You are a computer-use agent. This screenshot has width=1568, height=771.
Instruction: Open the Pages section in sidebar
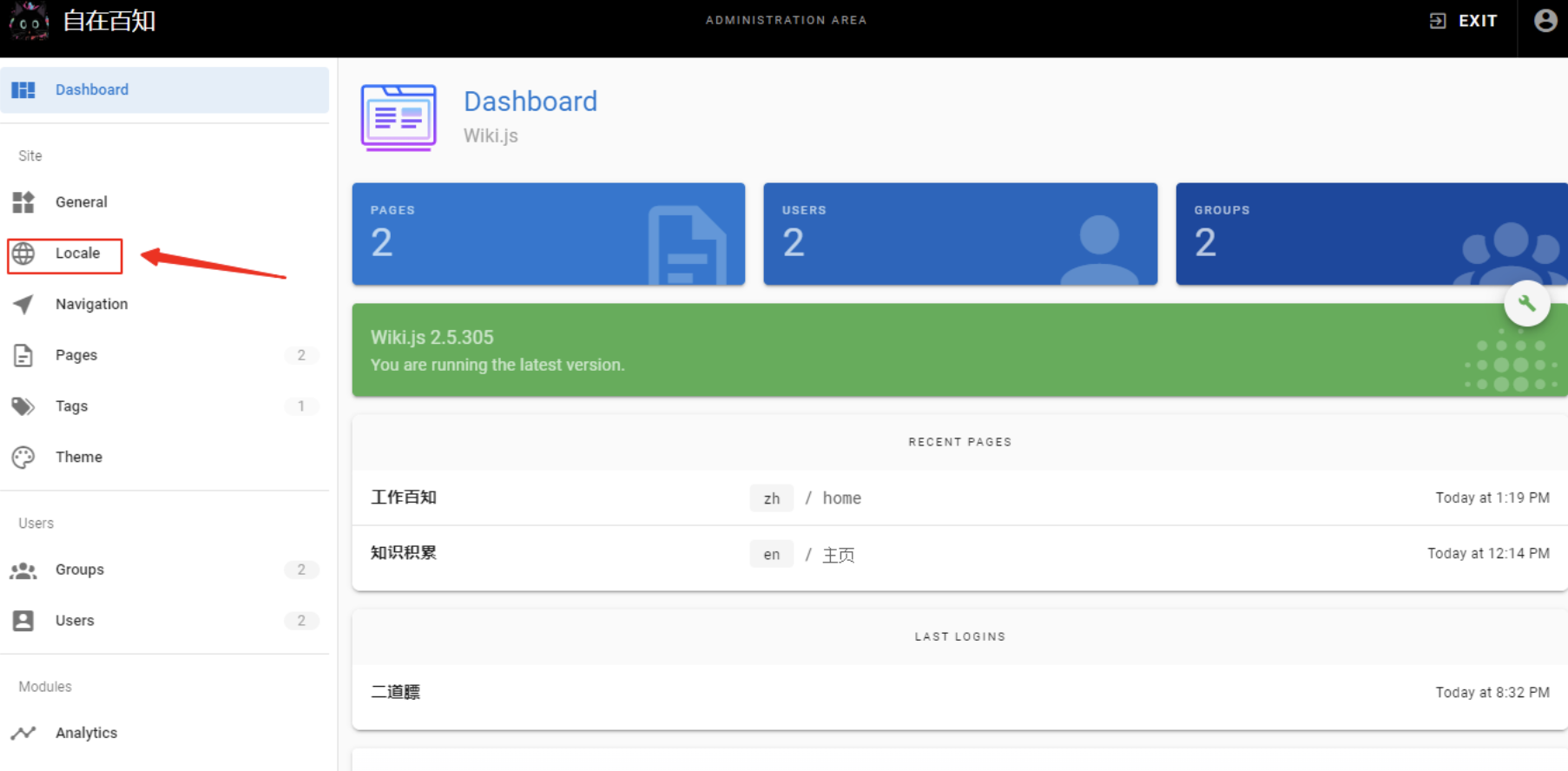(76, 355)
